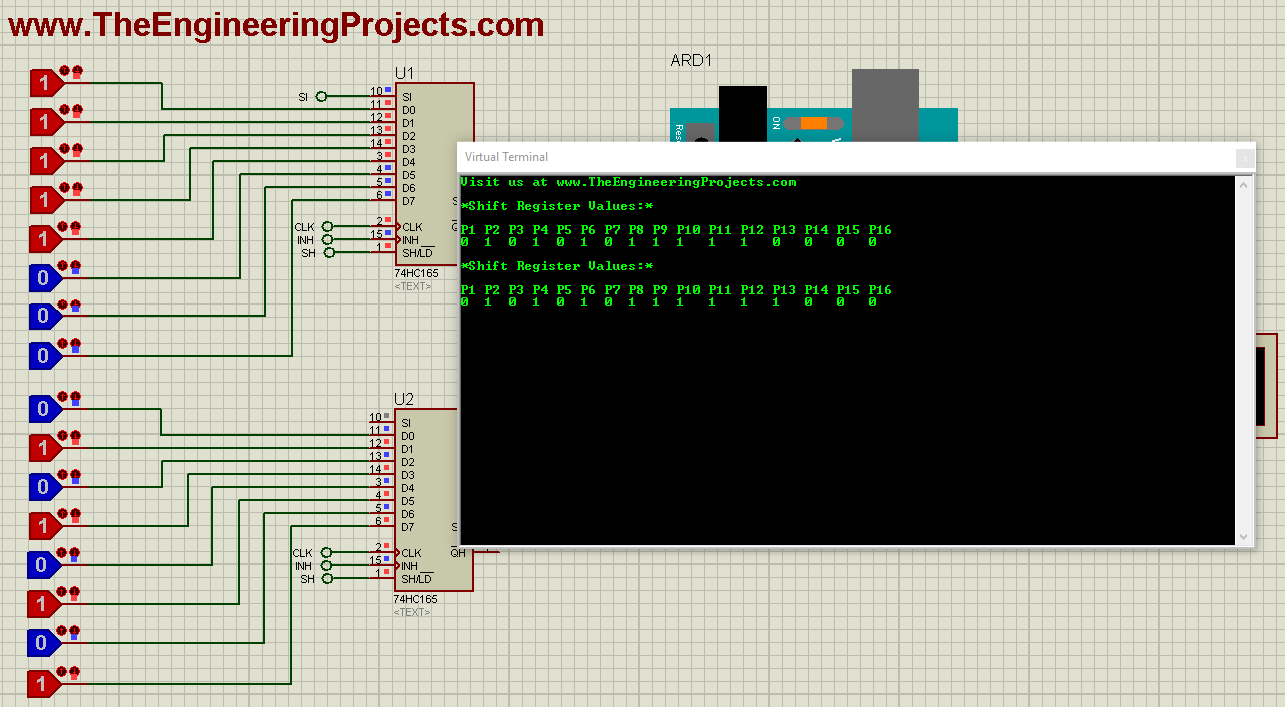This screenshot has height=707, width=1285.
Task: Click the scroll-down arrow on the terminal scrollbar
Action: tap(1243, 538)
